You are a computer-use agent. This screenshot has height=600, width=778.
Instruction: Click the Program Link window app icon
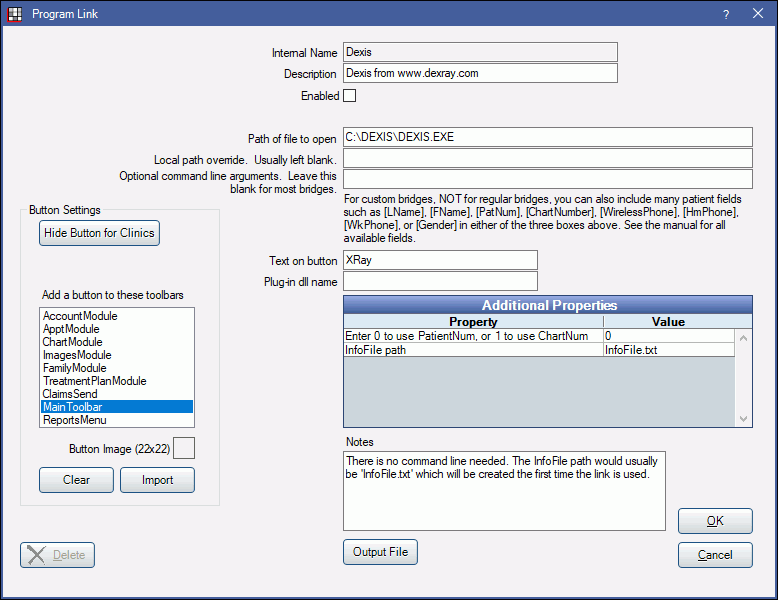point(15,14)
